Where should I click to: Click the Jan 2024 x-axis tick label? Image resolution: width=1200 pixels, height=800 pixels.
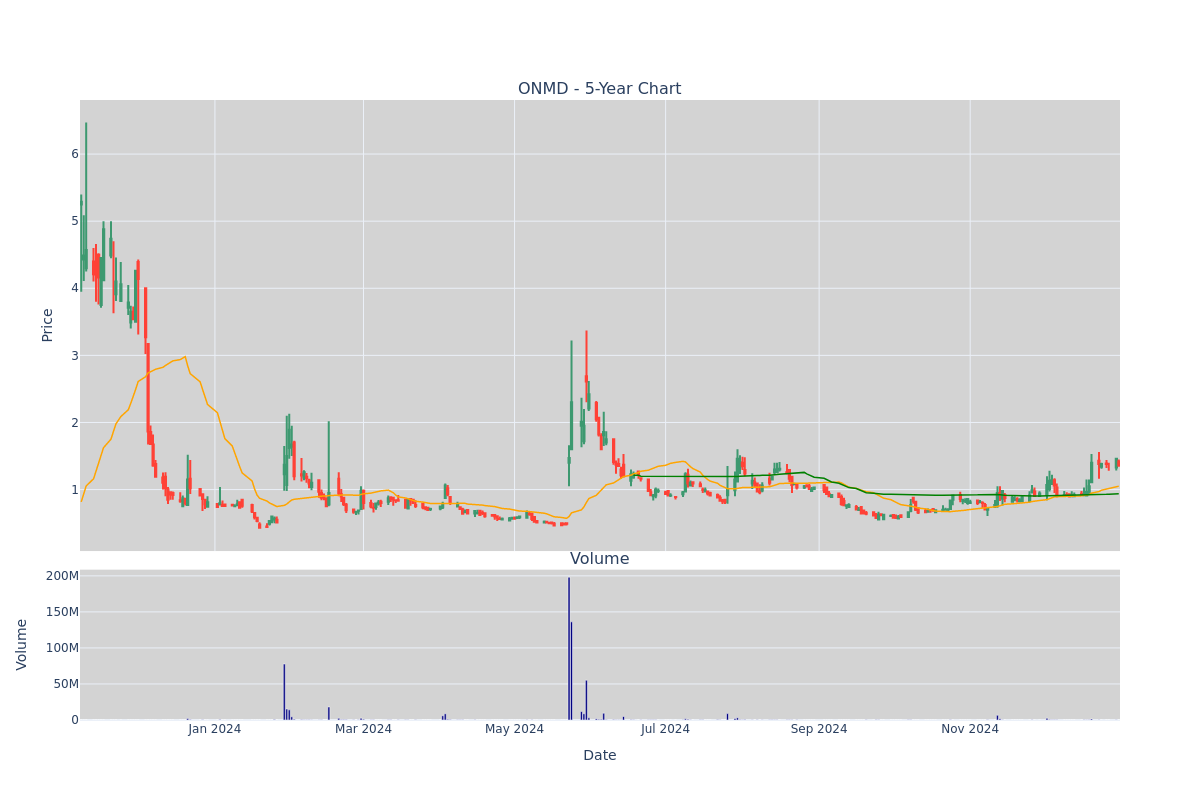214,729
